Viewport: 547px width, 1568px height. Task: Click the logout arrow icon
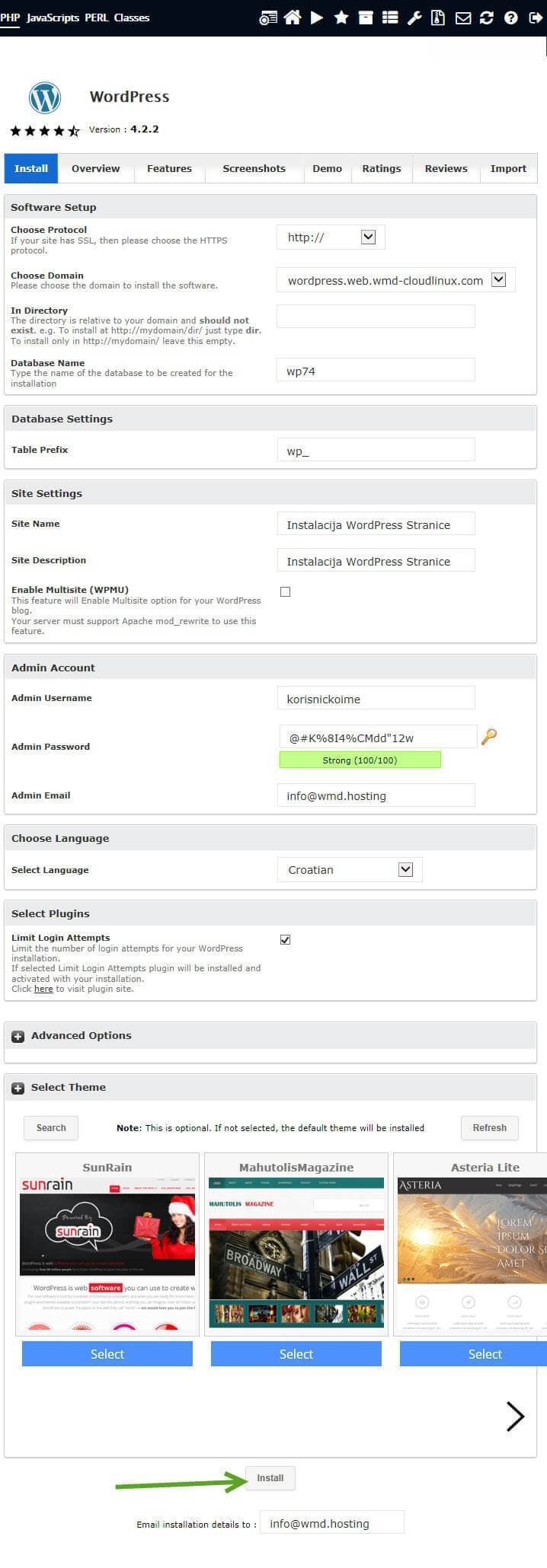point(535,18)
